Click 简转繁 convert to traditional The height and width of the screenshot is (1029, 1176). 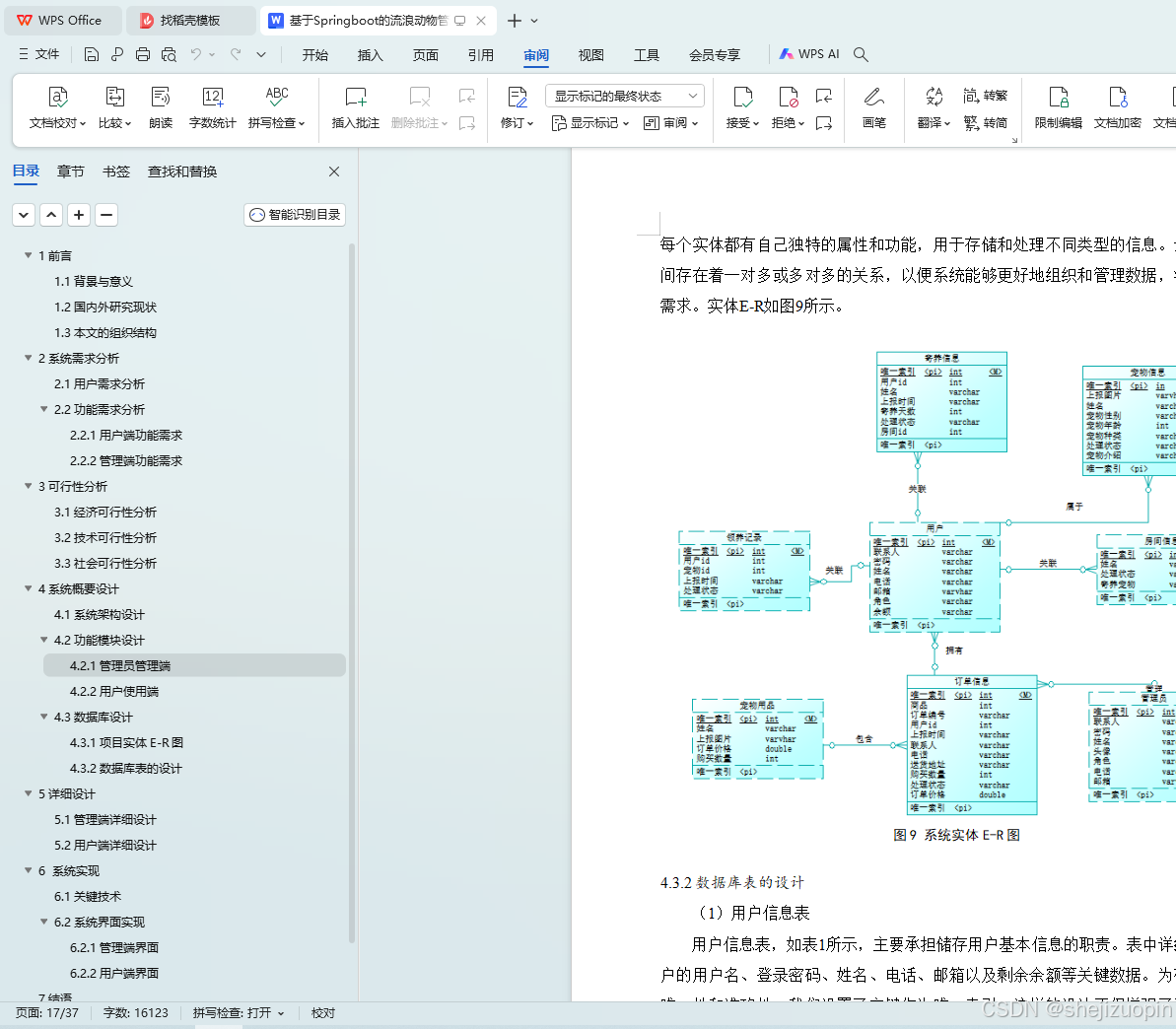985,96
